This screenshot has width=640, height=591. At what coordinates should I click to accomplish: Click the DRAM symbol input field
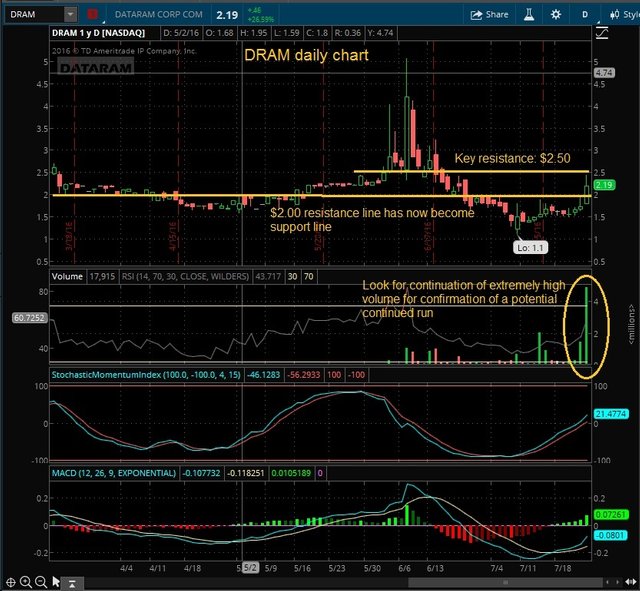click(35, 15)
